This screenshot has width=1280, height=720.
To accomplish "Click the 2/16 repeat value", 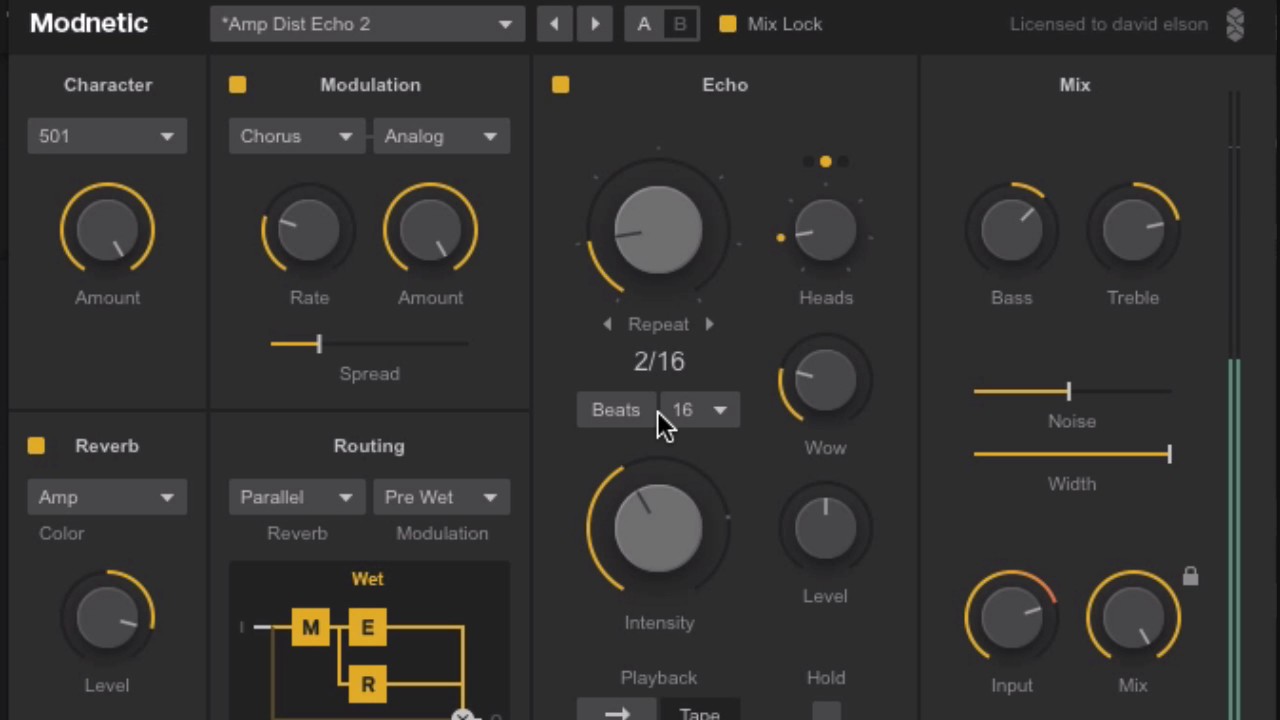I will (x=659, y=361).
